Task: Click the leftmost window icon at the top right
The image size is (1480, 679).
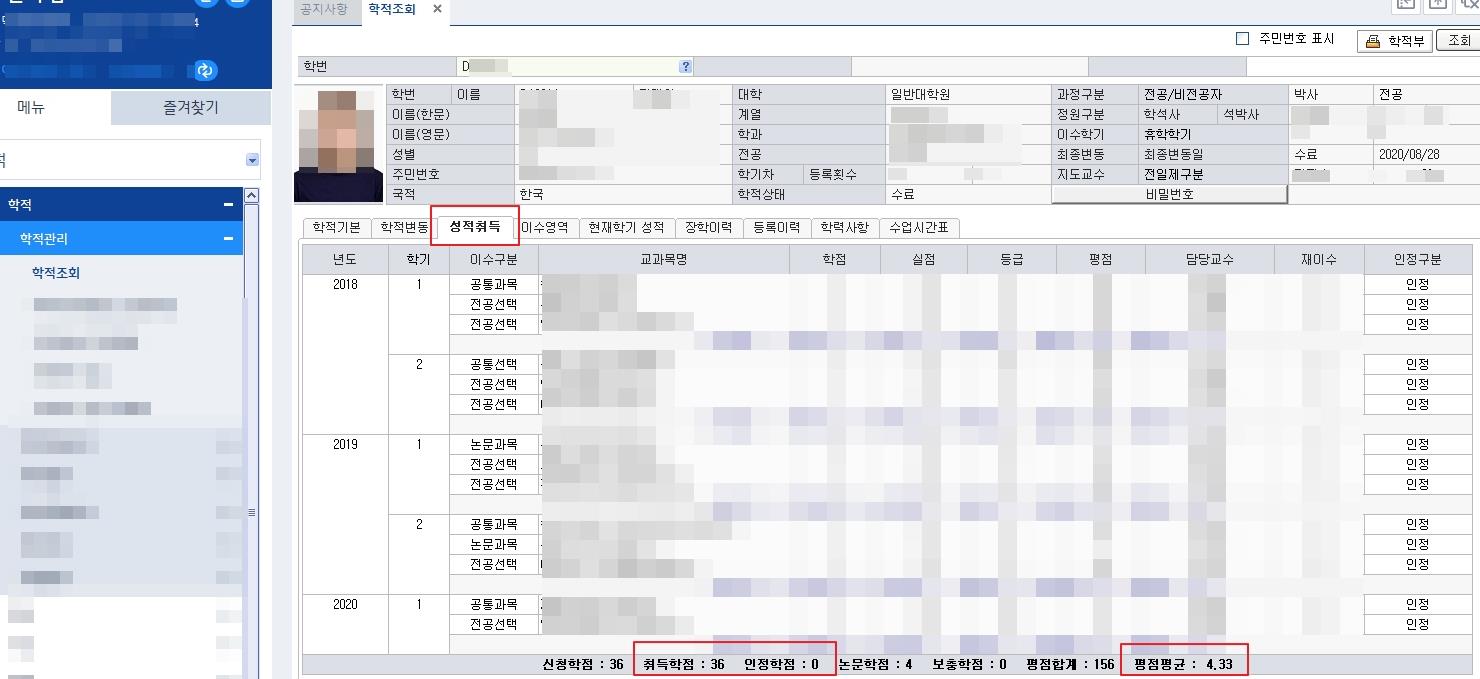Action: tap(1405, 5)
